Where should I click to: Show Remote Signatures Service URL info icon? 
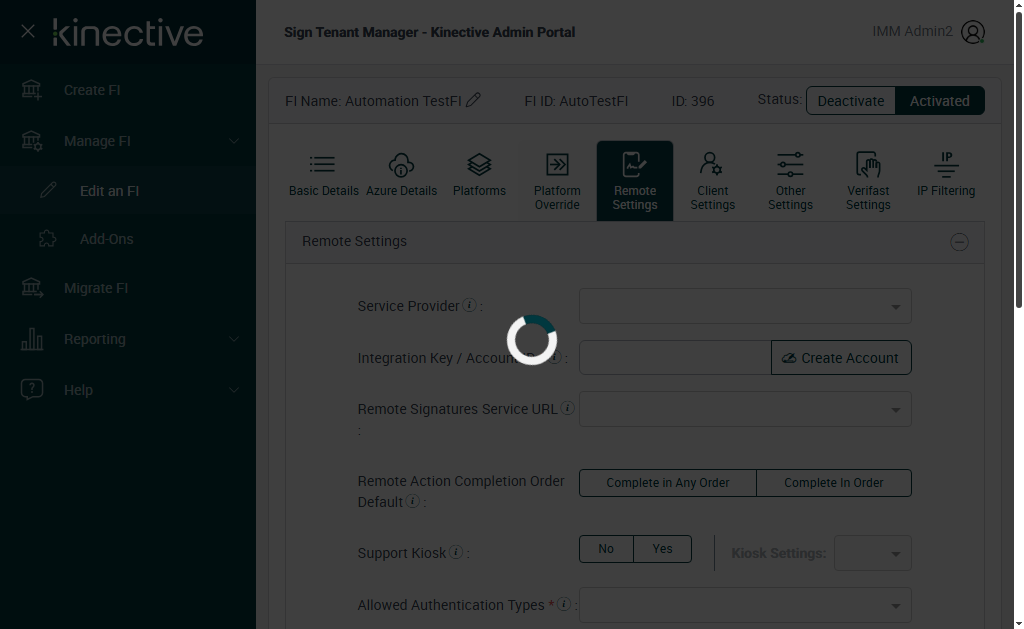coord(568,408)
